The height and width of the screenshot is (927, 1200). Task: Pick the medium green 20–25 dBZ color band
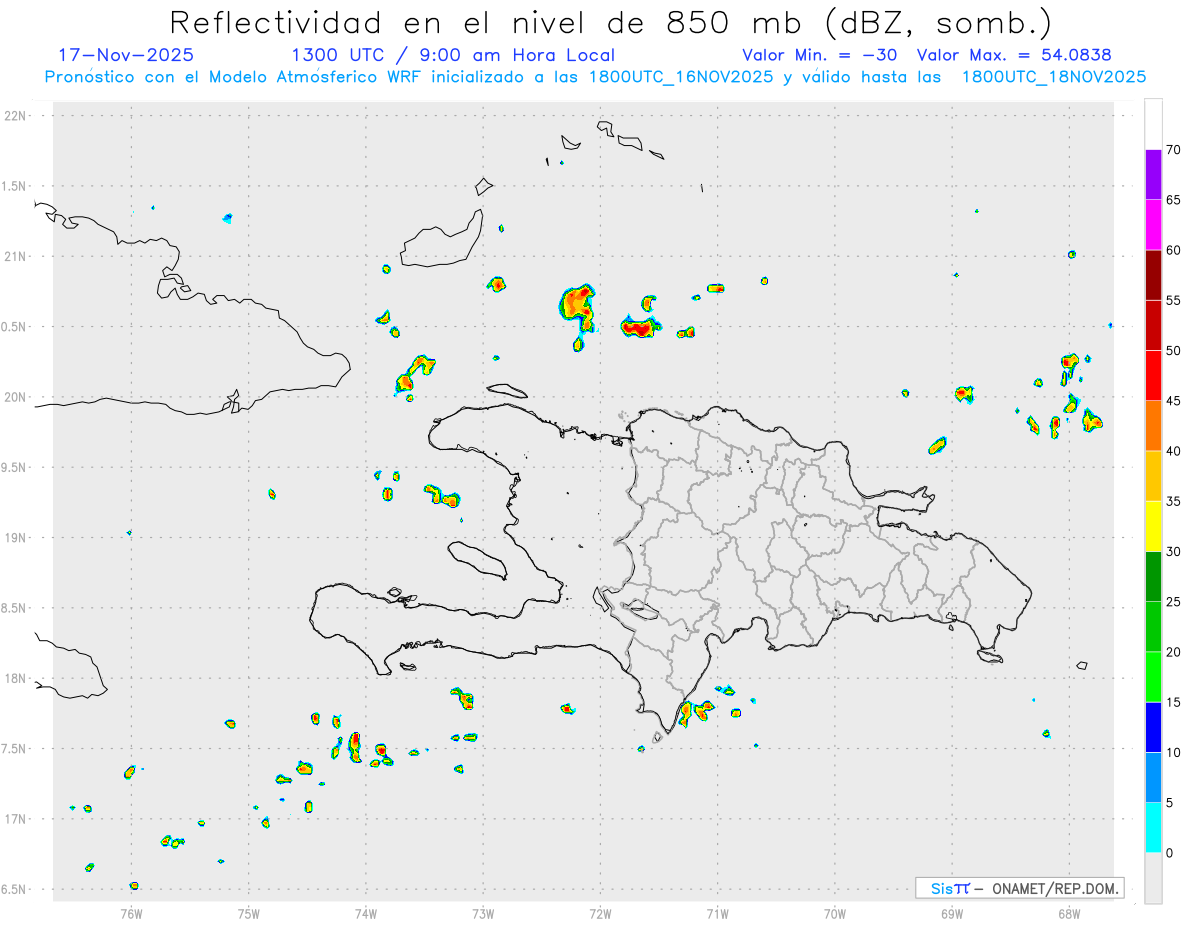click(1153, 626)
